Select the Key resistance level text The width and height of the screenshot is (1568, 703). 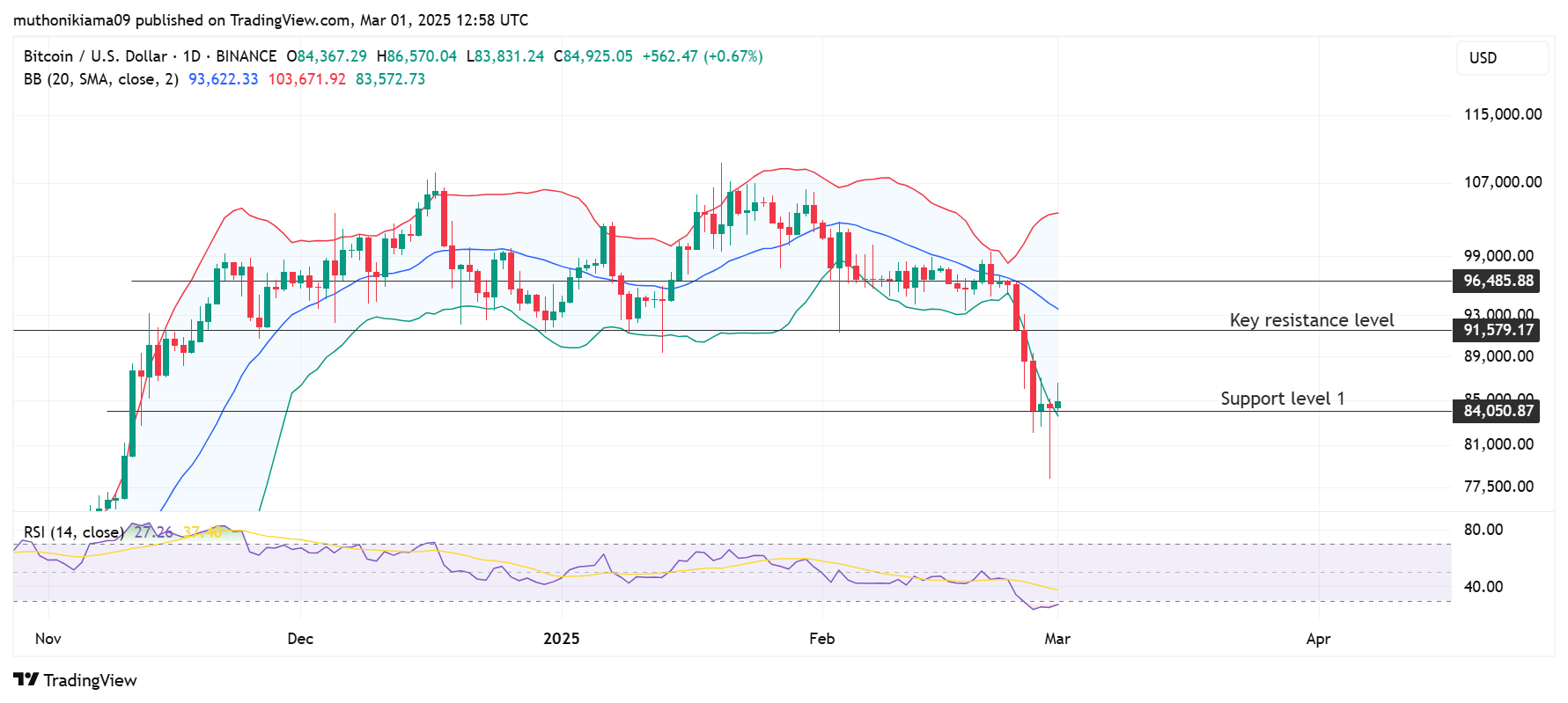pyautogui.click(x=1311, y=320)
